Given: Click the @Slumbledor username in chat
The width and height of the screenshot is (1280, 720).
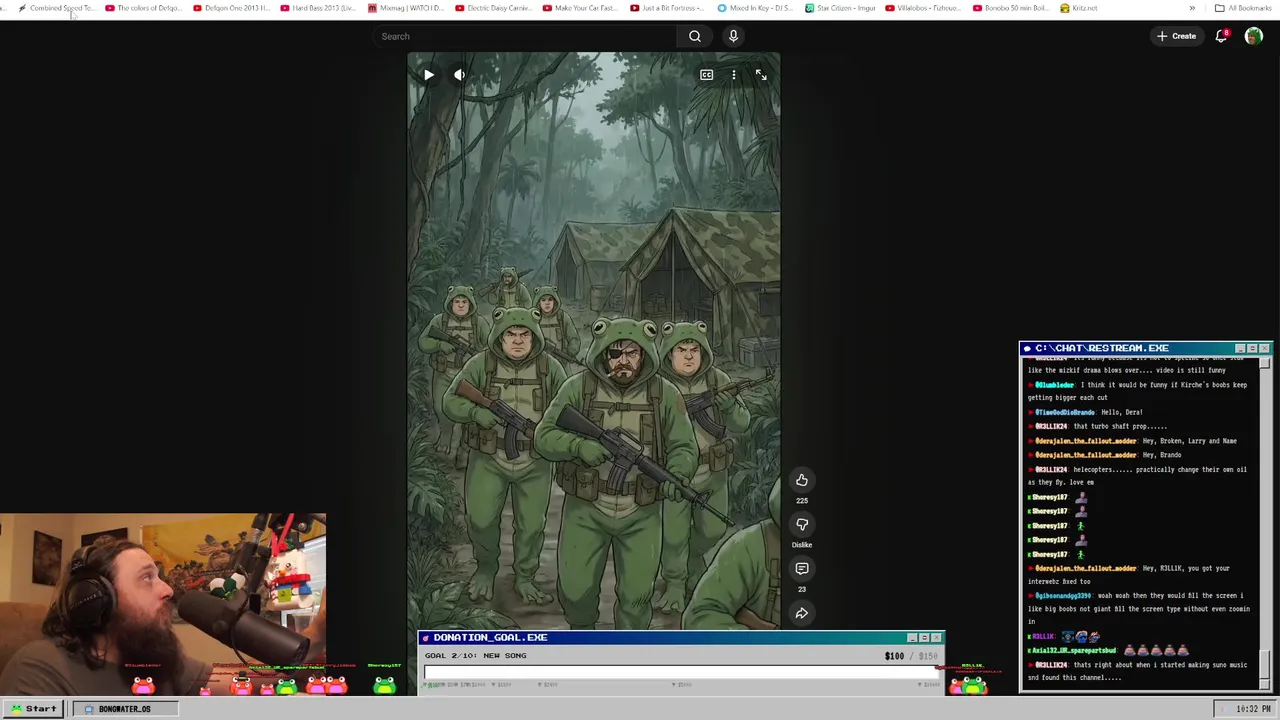Looking at the screenshot, I should (1054, 384).
